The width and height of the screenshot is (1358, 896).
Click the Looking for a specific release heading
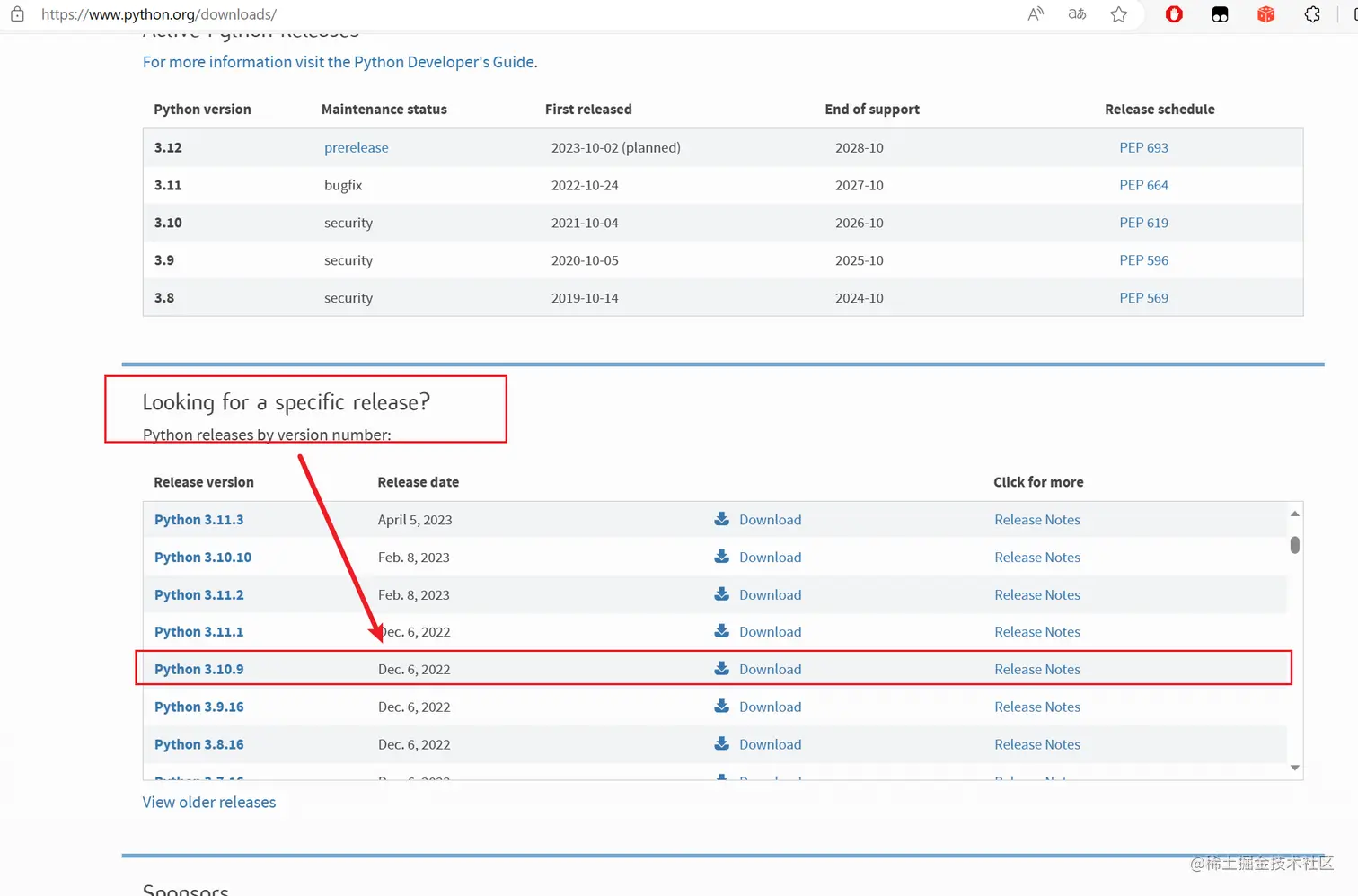tap(287, 402)
